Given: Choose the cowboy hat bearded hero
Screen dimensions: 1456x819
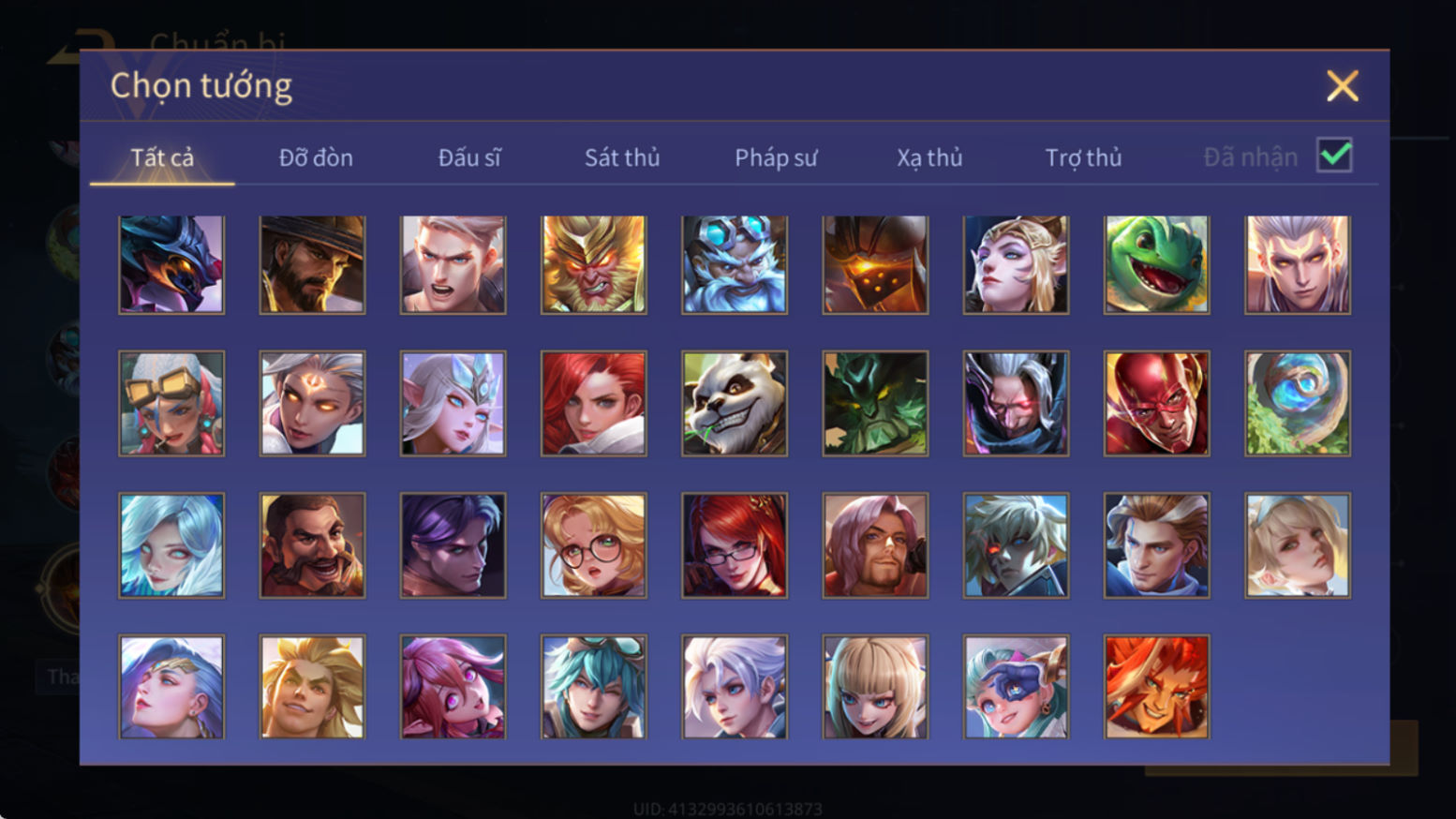Looking at the screenshot, I should click(312, 265).
